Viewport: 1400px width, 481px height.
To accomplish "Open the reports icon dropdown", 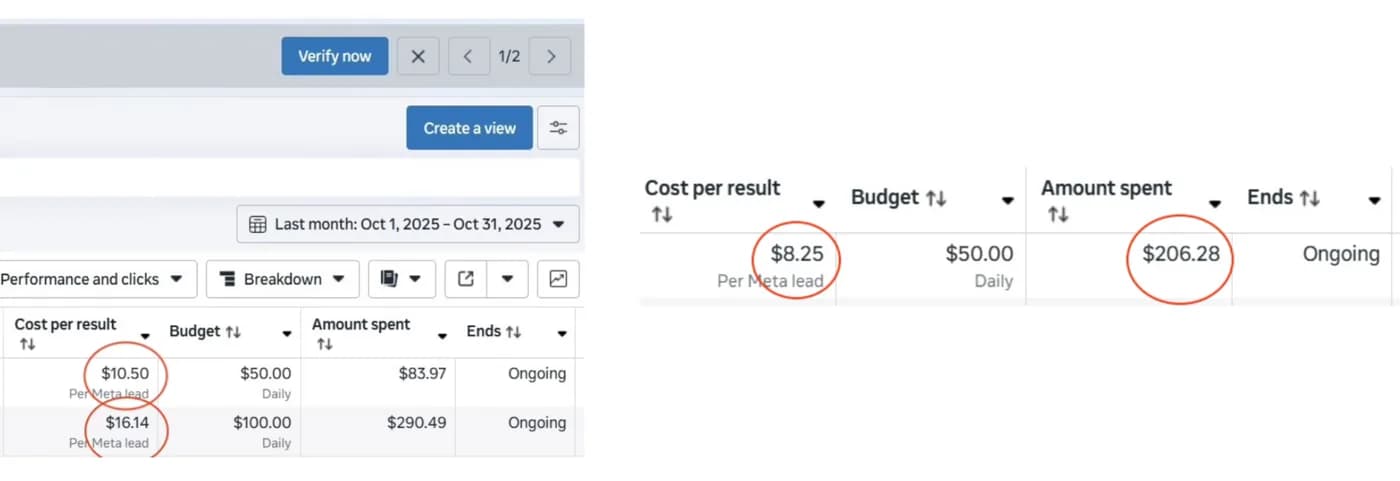I will pos(402,279).
